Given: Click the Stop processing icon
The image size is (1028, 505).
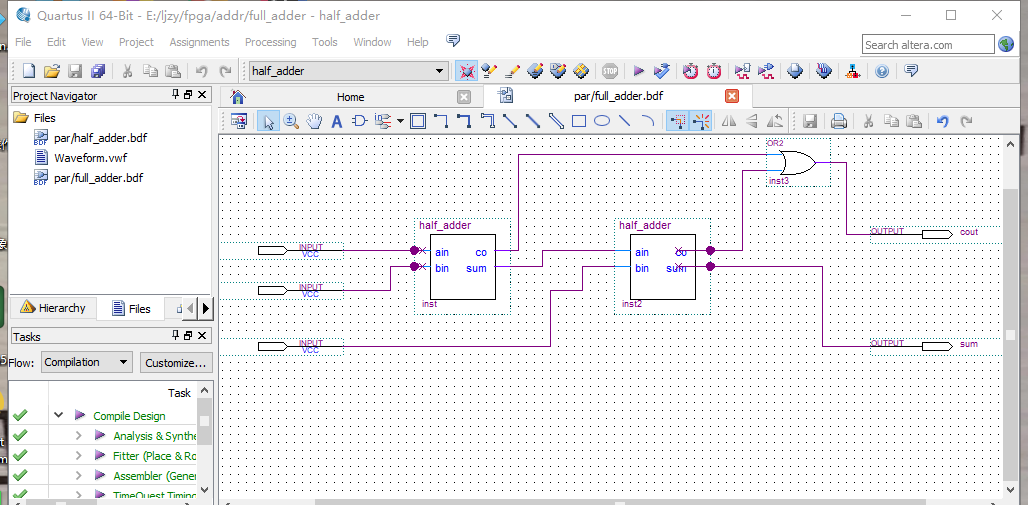Looking at the screenshot, I should coord(610,71).
